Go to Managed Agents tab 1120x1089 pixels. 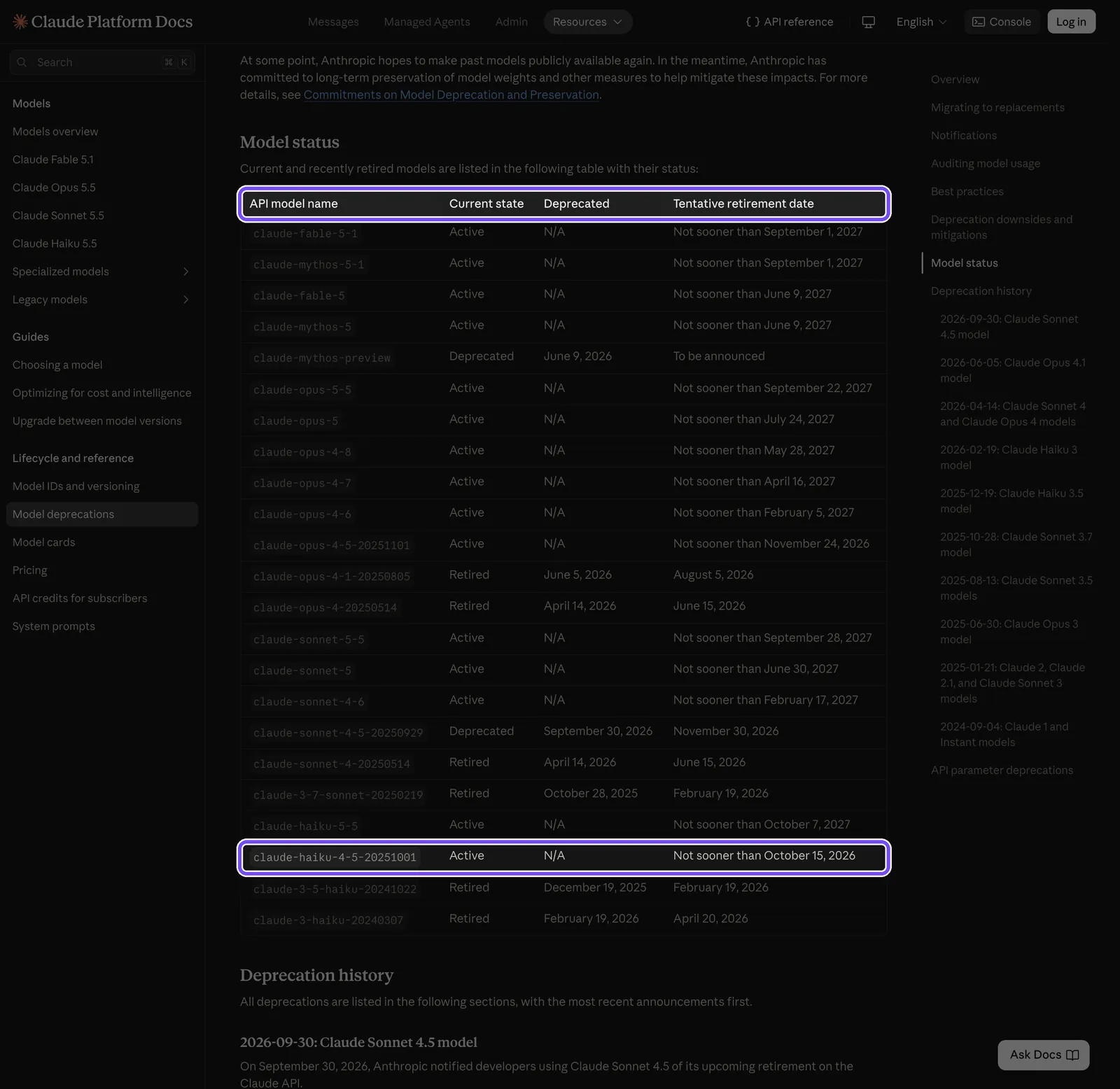point(427,22)
